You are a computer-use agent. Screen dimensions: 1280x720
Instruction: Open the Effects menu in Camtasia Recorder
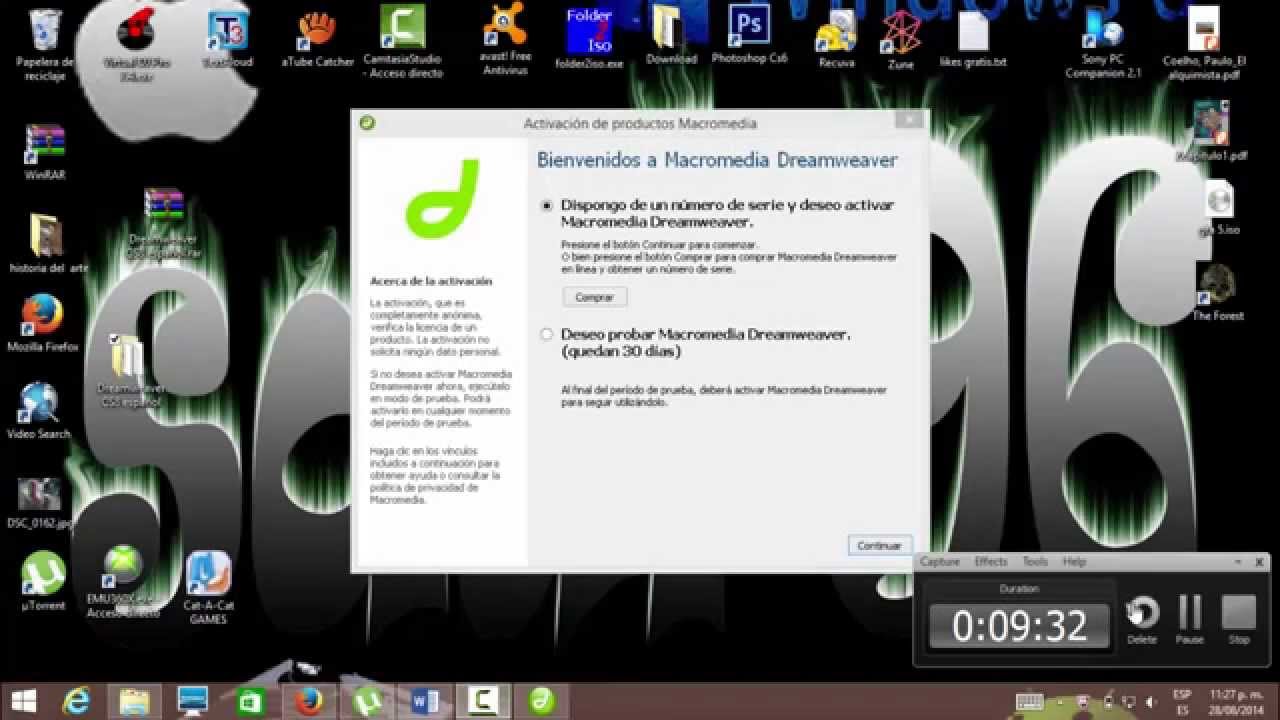tap(991, 562)
